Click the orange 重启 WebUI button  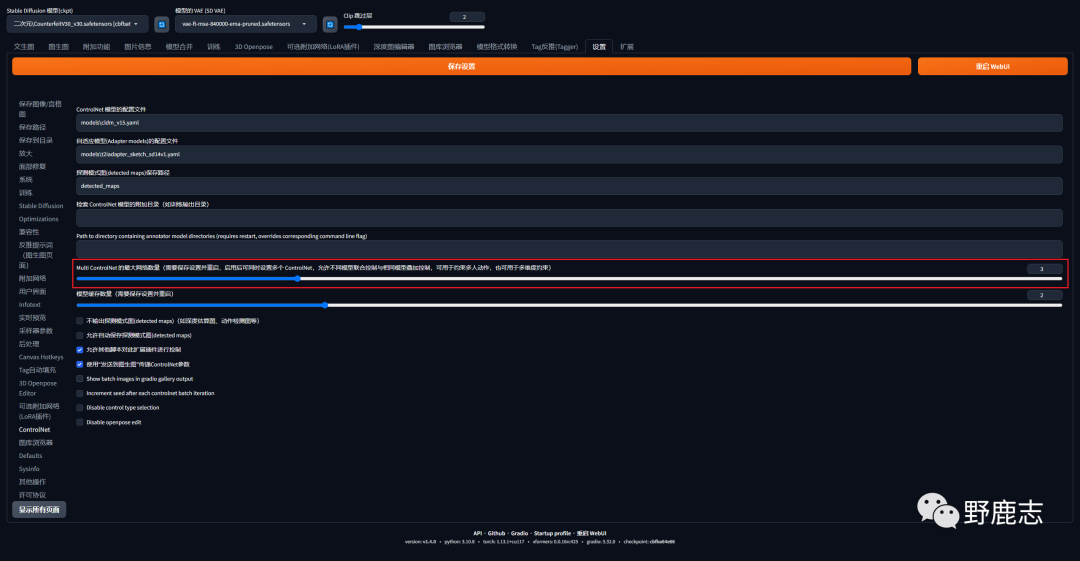[993, 66]
